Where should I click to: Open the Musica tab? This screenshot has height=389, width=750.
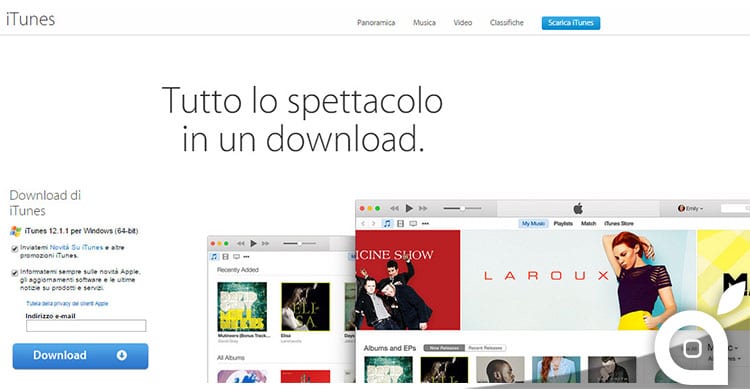[424, 22]
